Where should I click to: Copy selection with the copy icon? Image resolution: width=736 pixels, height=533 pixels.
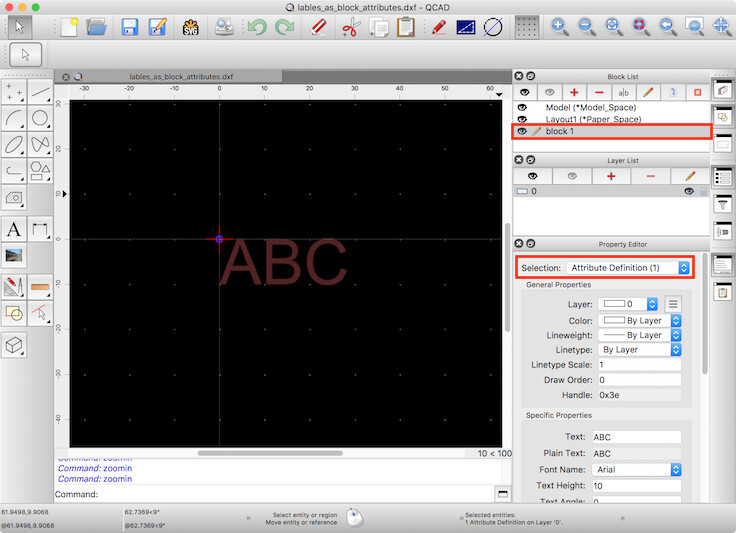[379, 27]
